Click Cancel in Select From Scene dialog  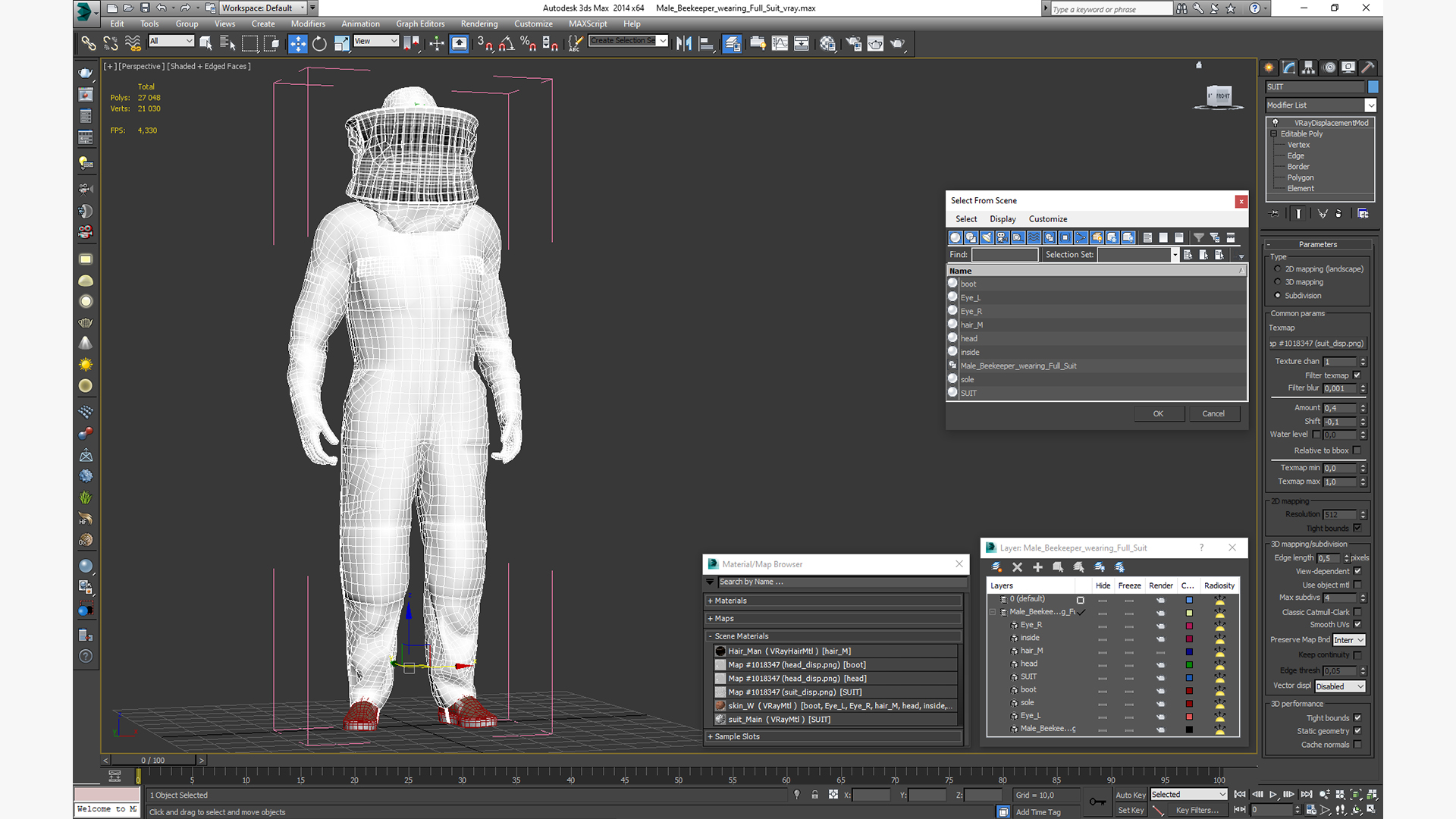coord(1213,414)
